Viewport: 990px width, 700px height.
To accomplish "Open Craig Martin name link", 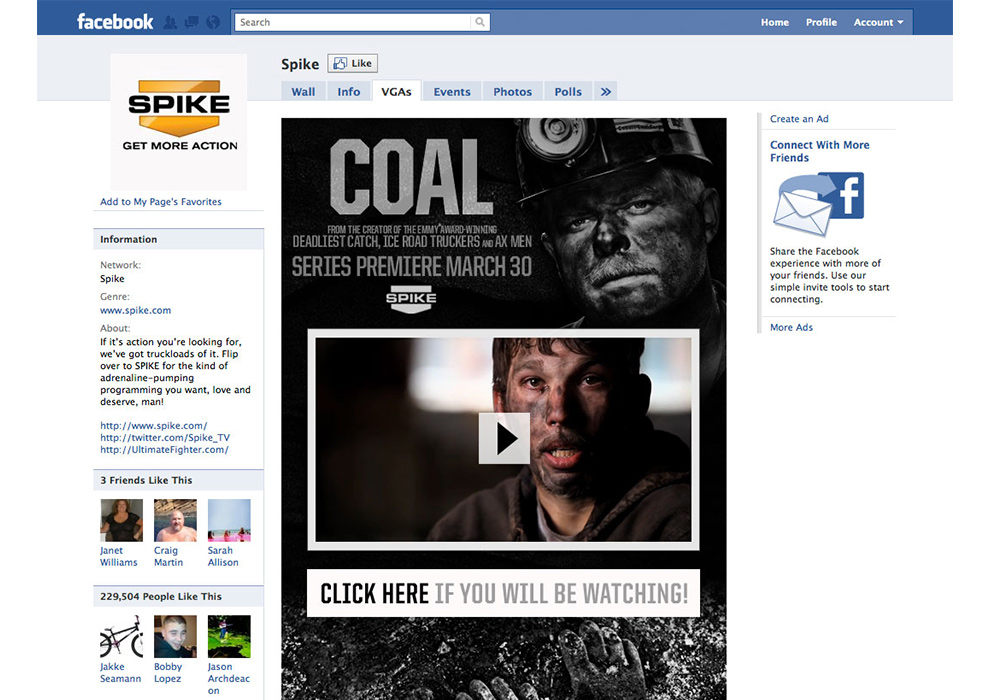I will tap(169, 556).
